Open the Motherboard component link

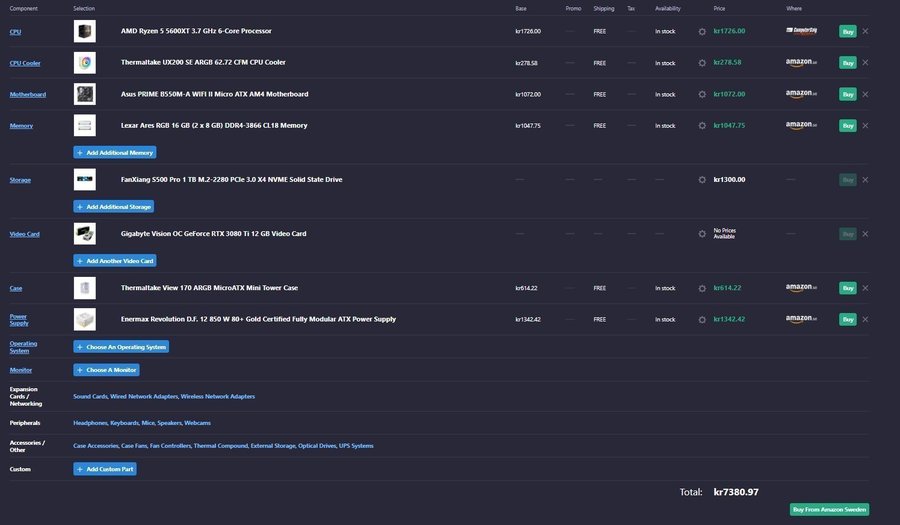(28, 95)
